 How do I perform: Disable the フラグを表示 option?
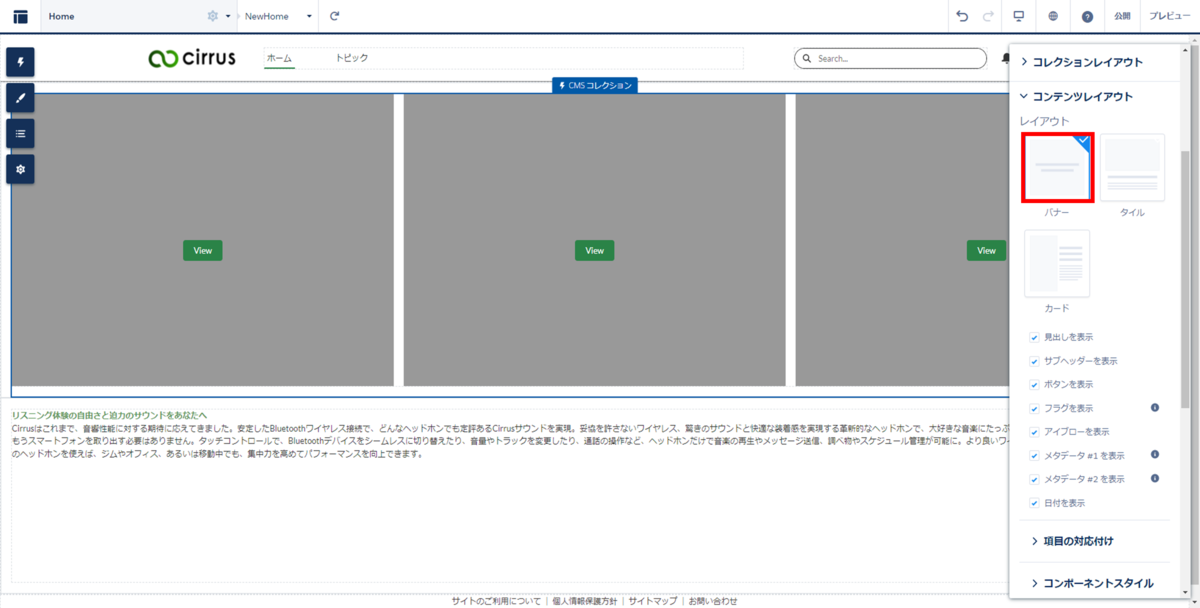tap(1034, 408)
